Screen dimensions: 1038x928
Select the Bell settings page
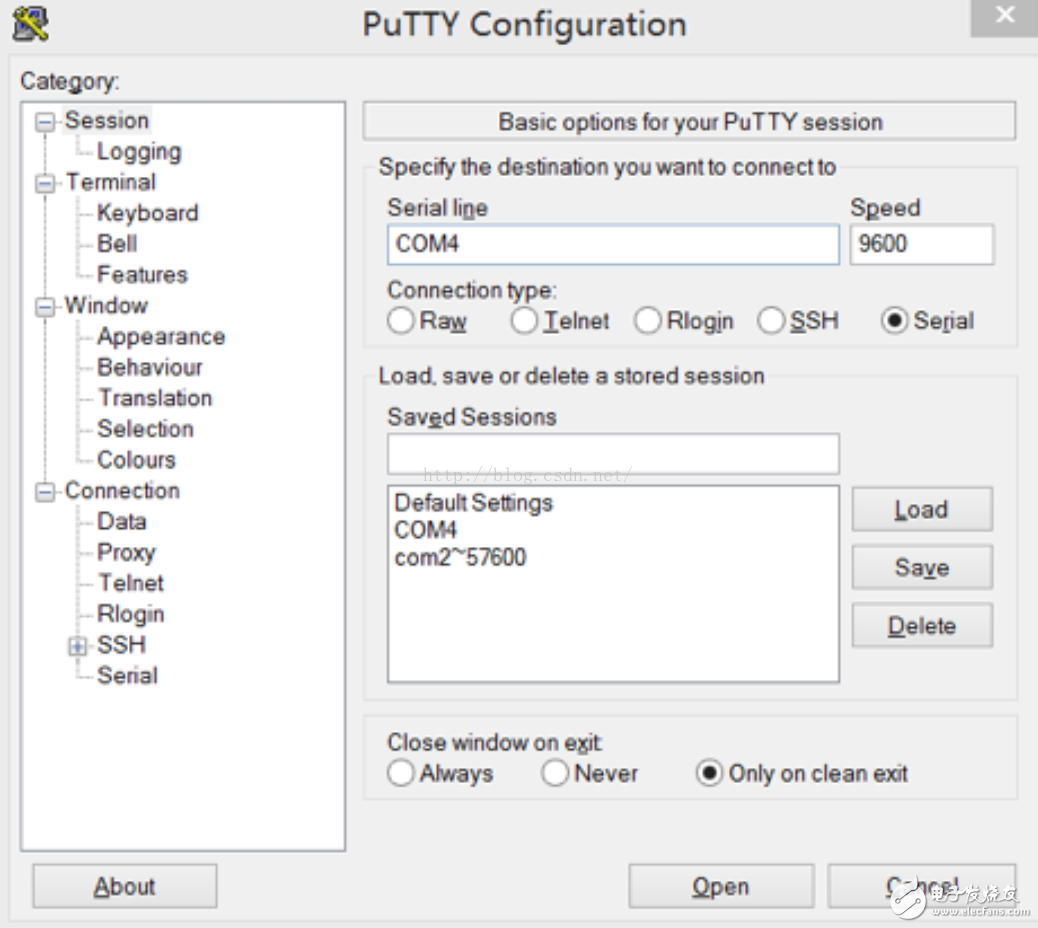(x=117, y=243)
